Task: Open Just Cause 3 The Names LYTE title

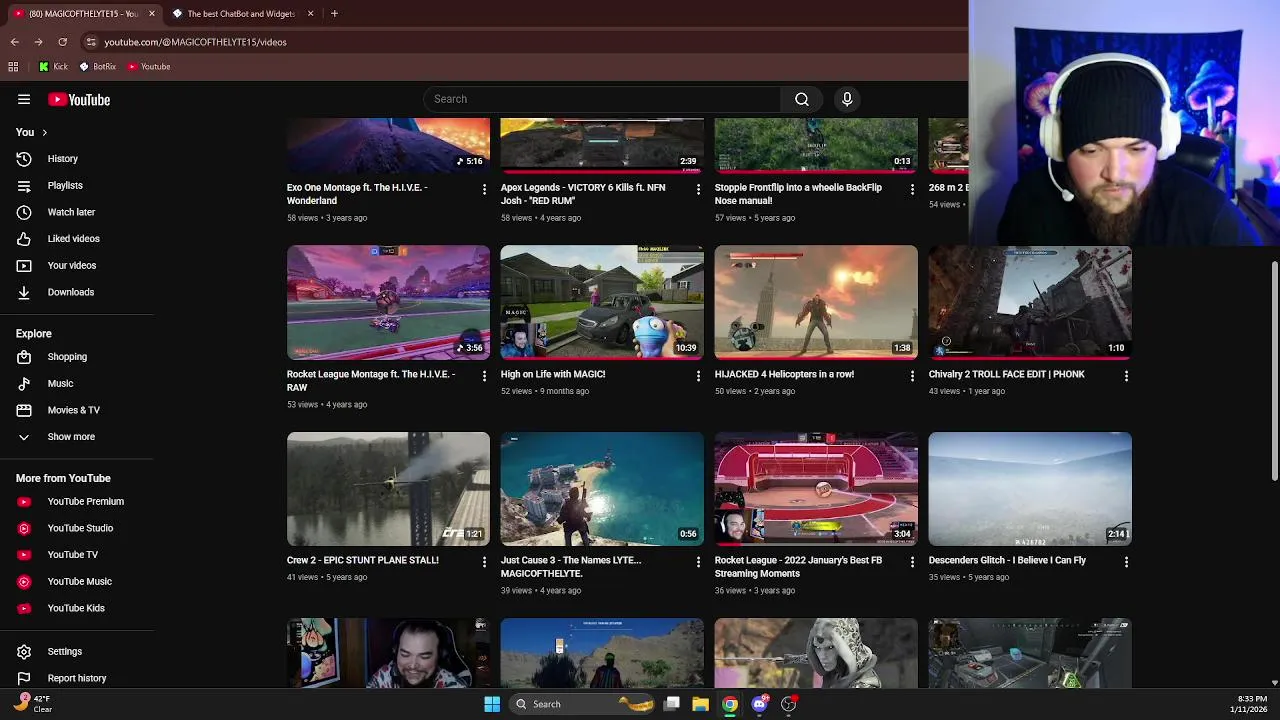Action: [571, 567]
